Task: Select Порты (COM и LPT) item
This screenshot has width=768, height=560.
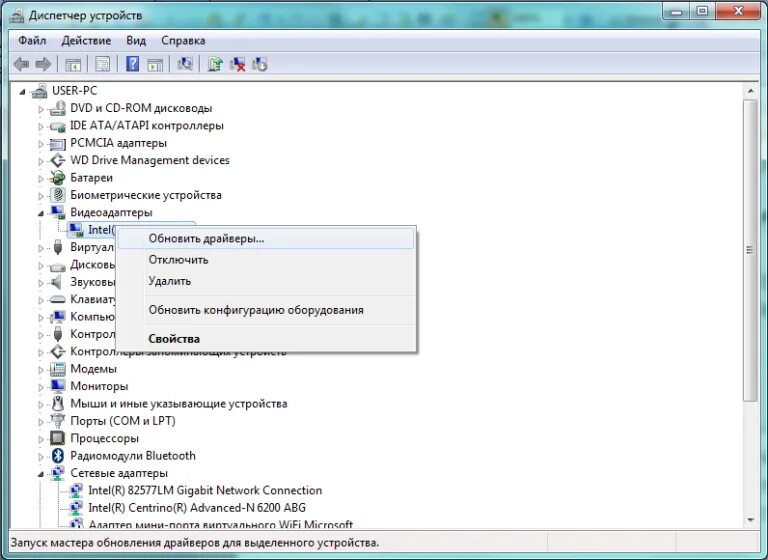Action: (123, 421)
